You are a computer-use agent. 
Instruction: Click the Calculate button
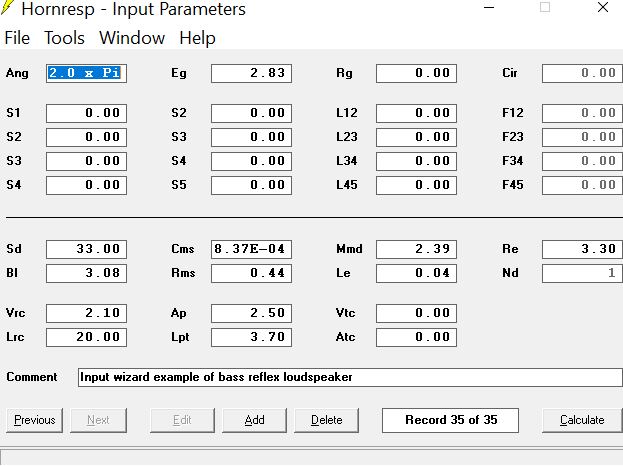coord(582,420)
